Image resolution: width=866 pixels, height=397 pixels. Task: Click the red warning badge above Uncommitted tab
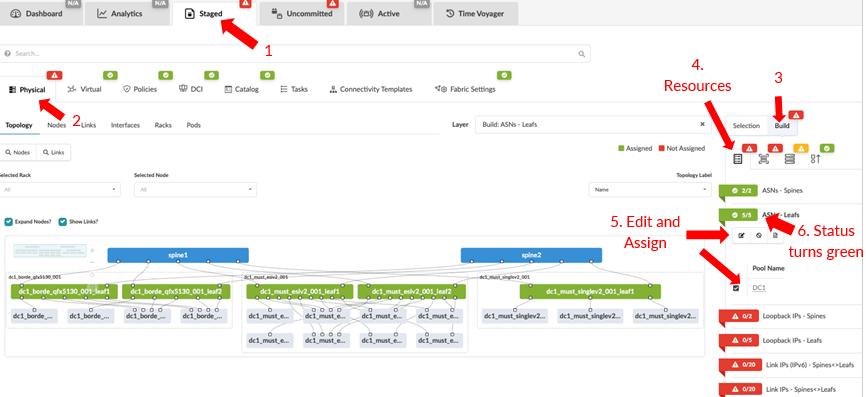[x=332, y=4]
